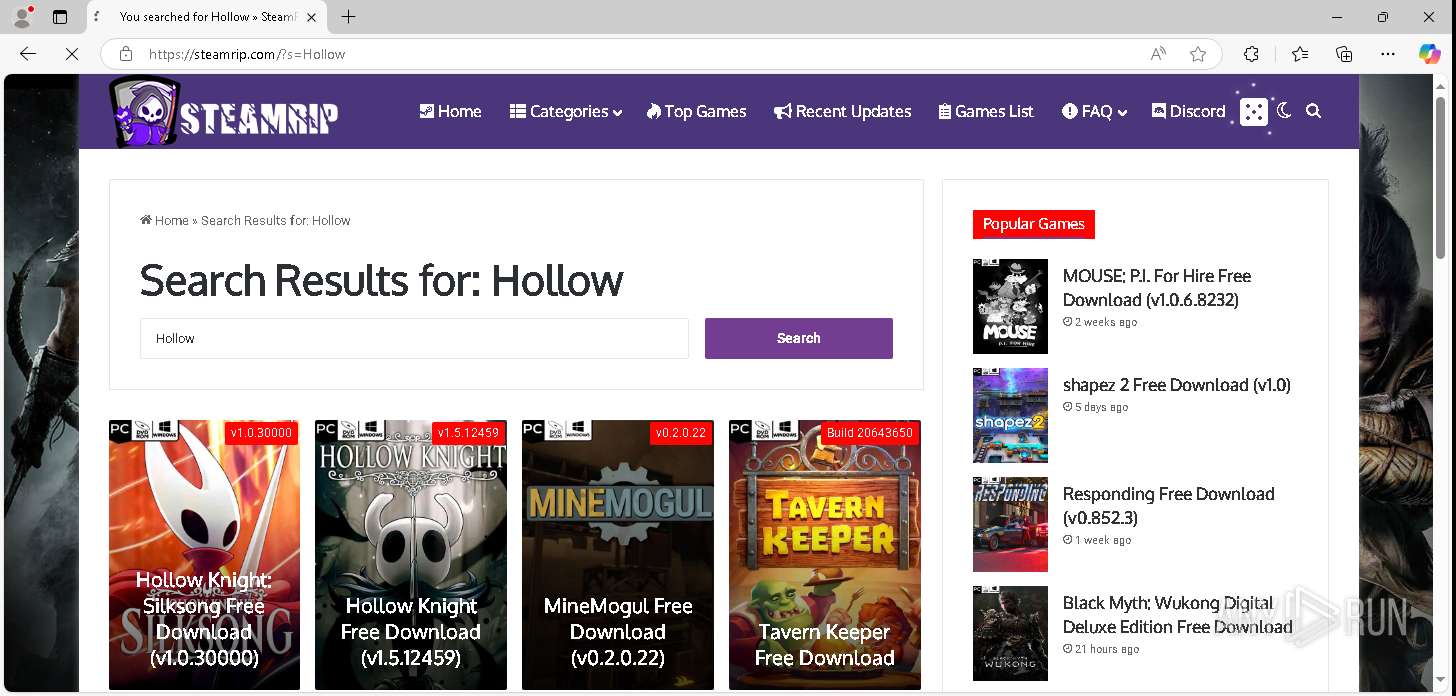Toggle dark mode moon icon
Screen dimensions: 1456x696
[x=1284, y=111]
